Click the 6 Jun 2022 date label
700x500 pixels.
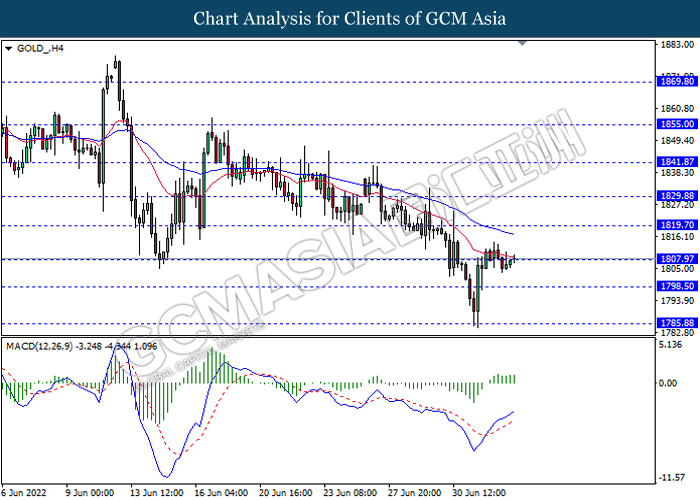tap(24, 493)
